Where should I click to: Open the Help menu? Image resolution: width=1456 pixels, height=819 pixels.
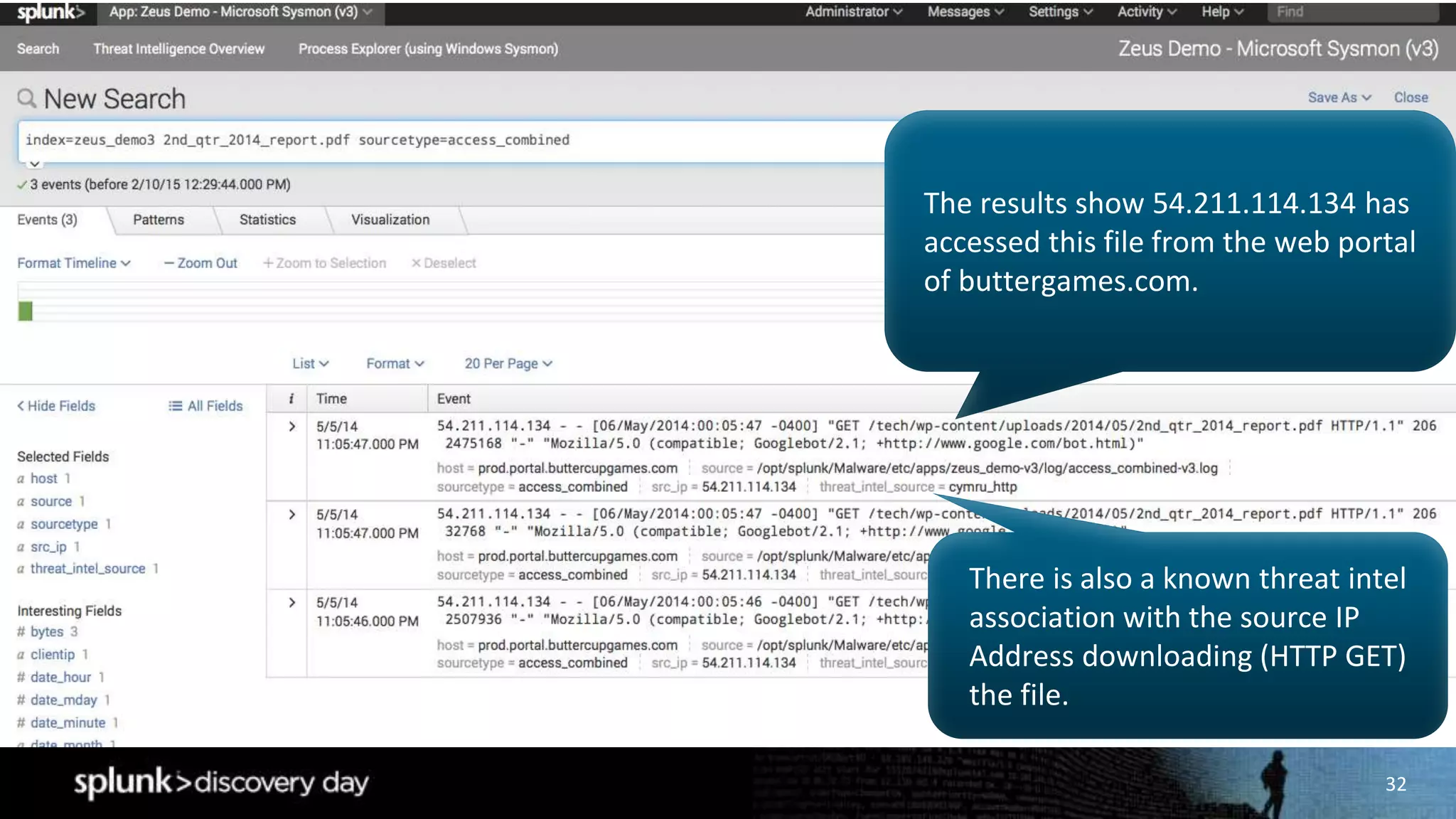click(x=1223, y=12)
